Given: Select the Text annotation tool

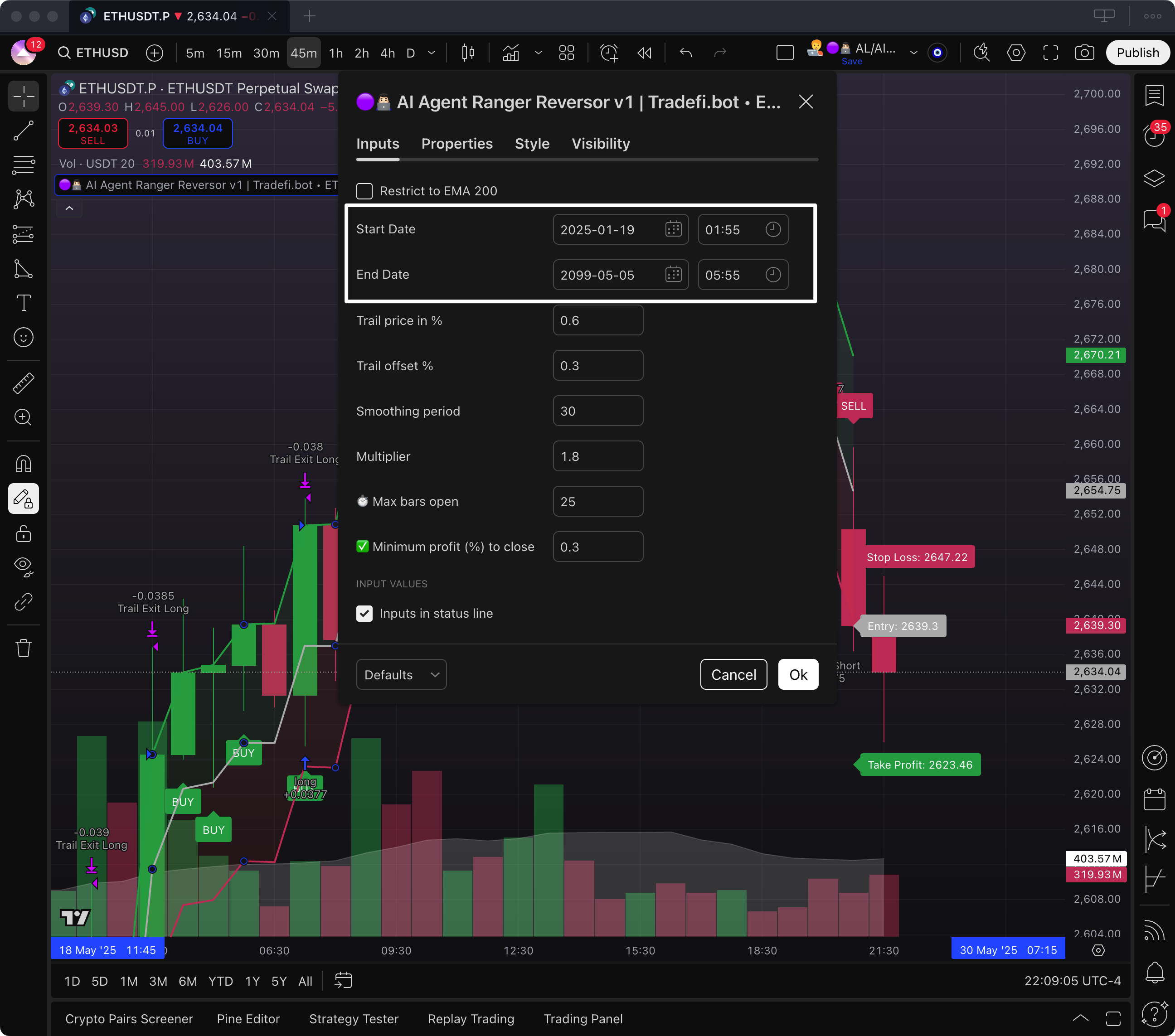Looking at the screenshot, I should tap(24, 303).
